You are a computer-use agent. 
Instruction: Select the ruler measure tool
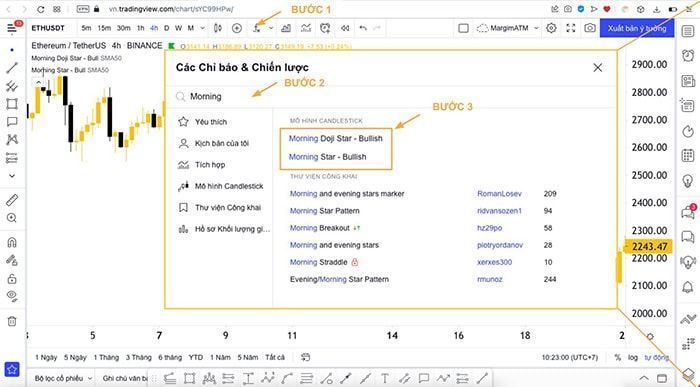12,200
